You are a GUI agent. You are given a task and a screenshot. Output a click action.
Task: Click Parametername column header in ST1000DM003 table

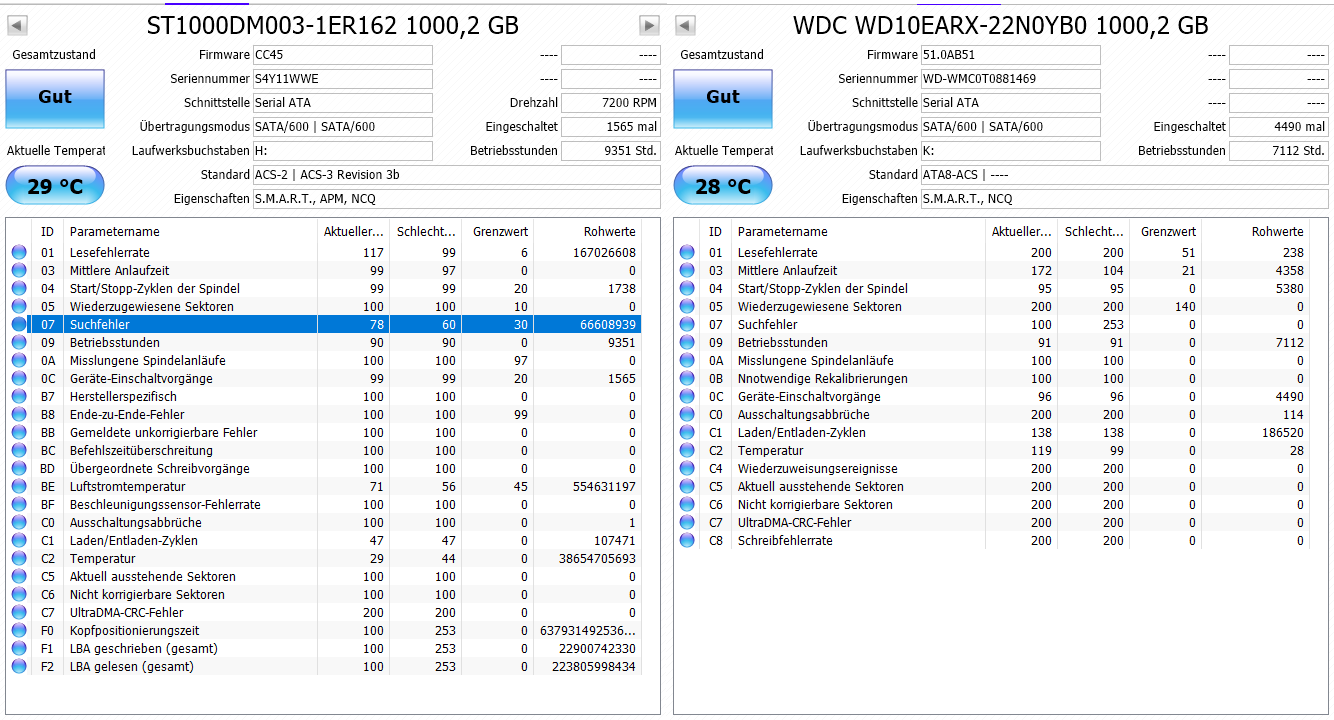(x=190, y=232)
